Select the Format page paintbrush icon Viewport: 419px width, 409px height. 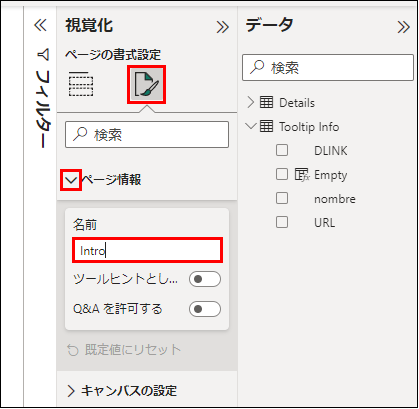click(146, 85)
